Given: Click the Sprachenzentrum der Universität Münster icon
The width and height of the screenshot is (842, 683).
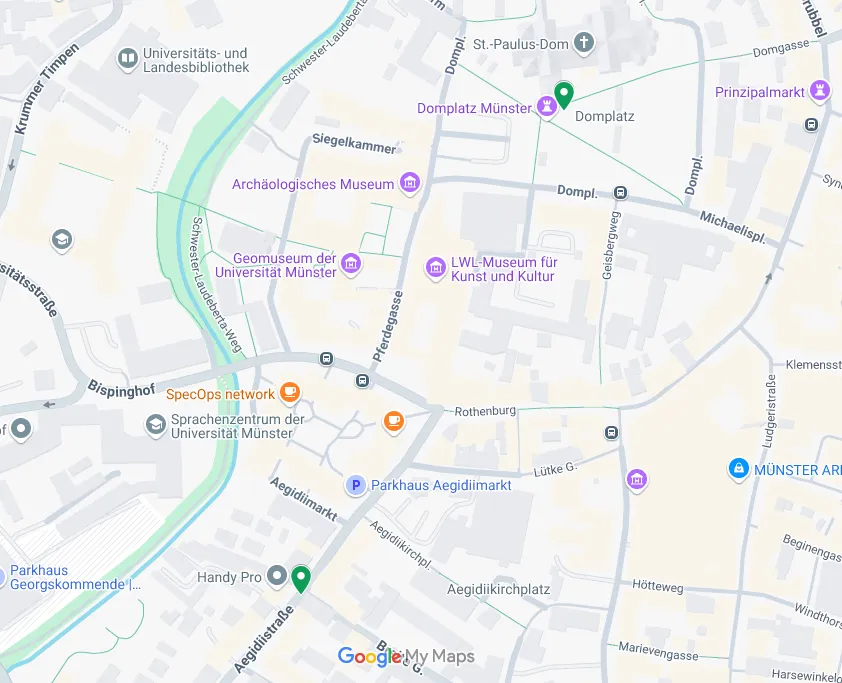Looking at the screenshot, I should click(x=156, y=425).
